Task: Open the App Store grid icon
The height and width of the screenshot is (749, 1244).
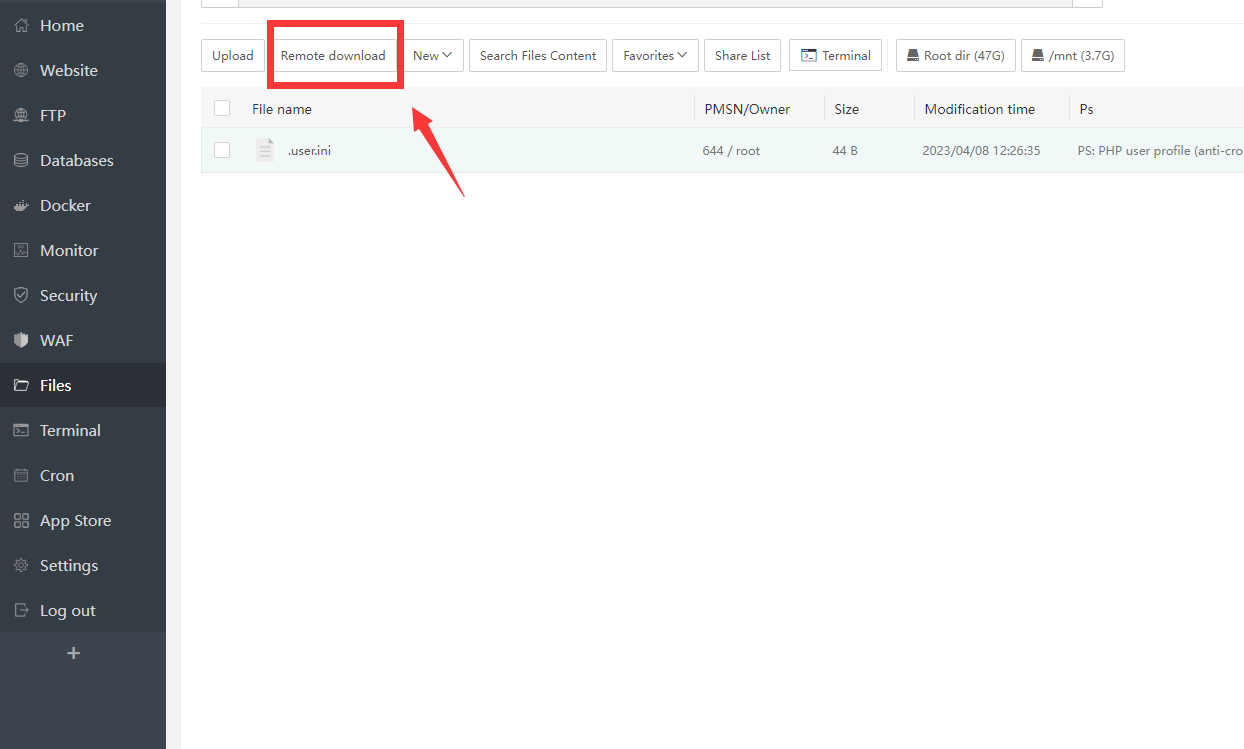Action: [21, 521]
